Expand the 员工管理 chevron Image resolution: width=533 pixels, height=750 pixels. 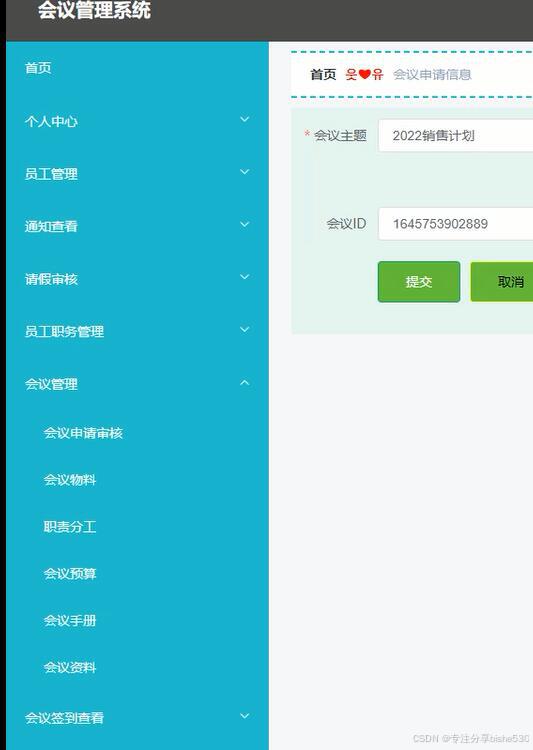[244, 172]
